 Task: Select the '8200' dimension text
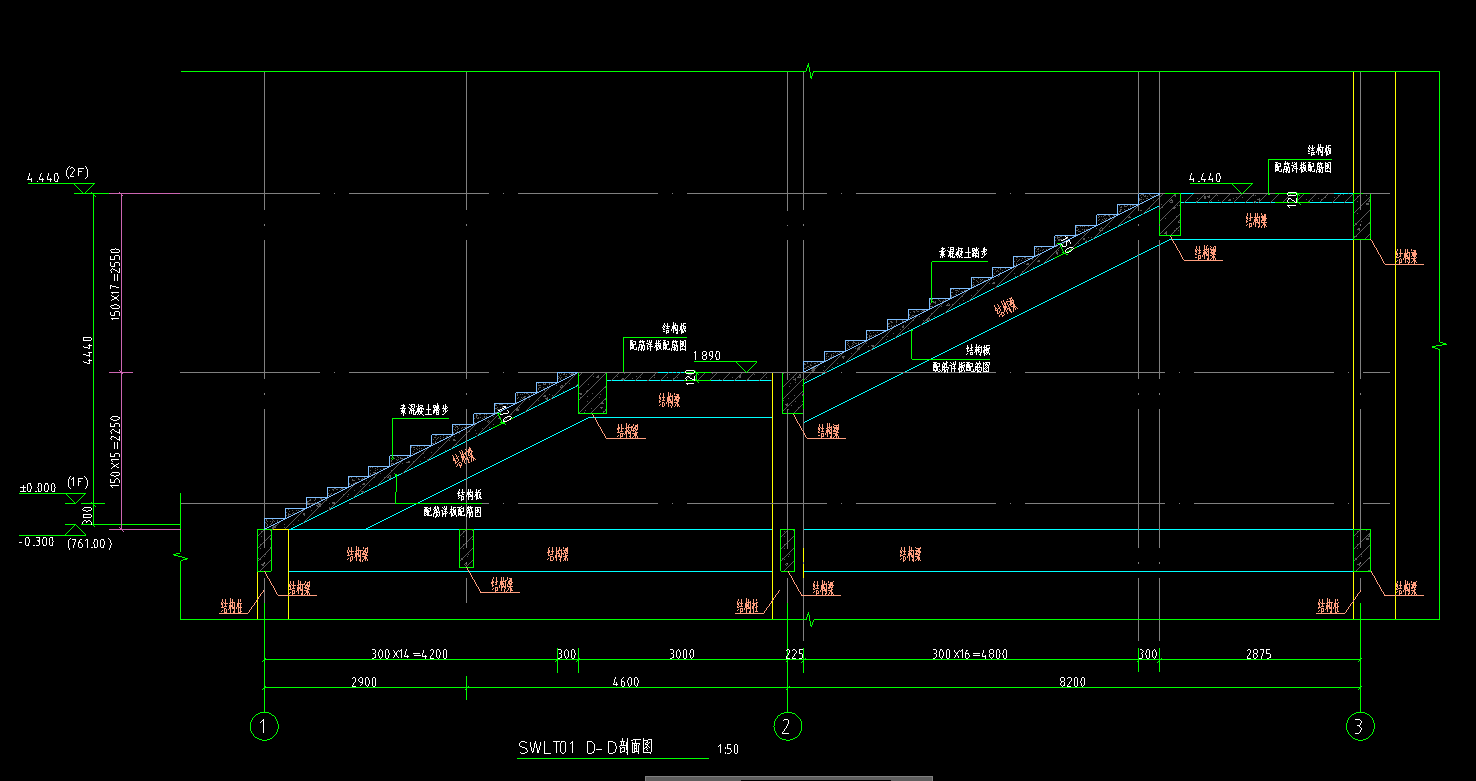coord(1071,682)
